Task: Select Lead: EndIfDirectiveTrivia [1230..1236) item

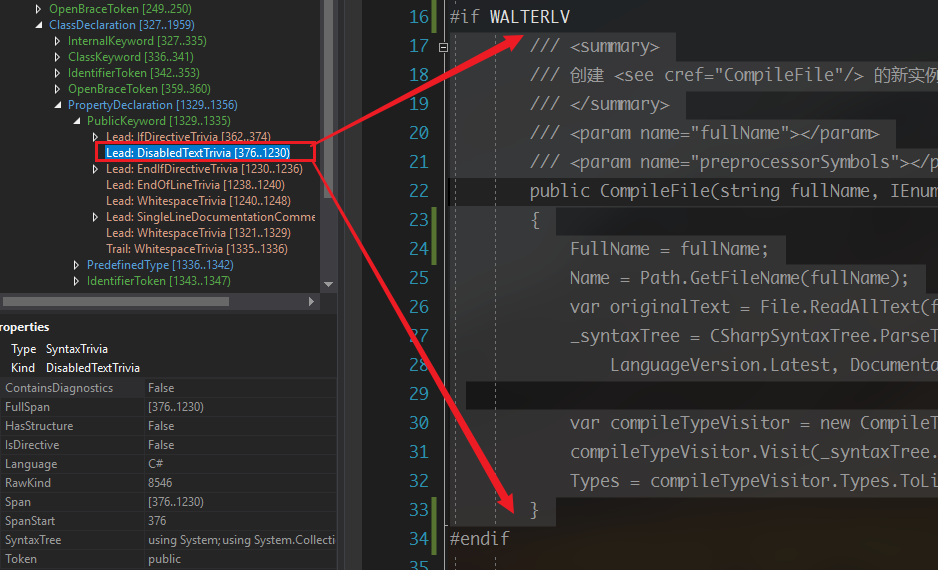Action: coord(204,169)
